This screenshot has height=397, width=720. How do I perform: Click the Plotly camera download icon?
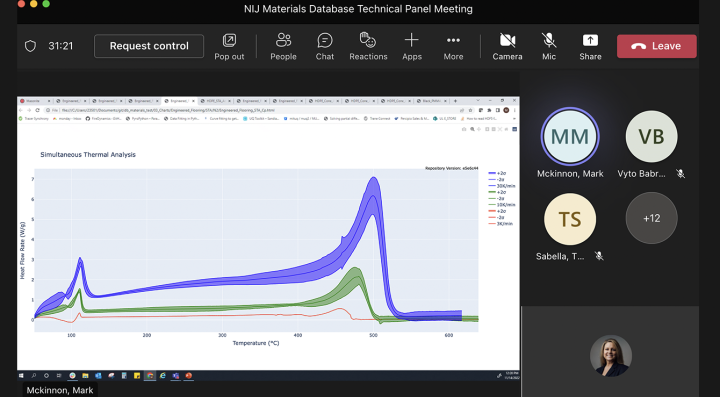(464, 129)
